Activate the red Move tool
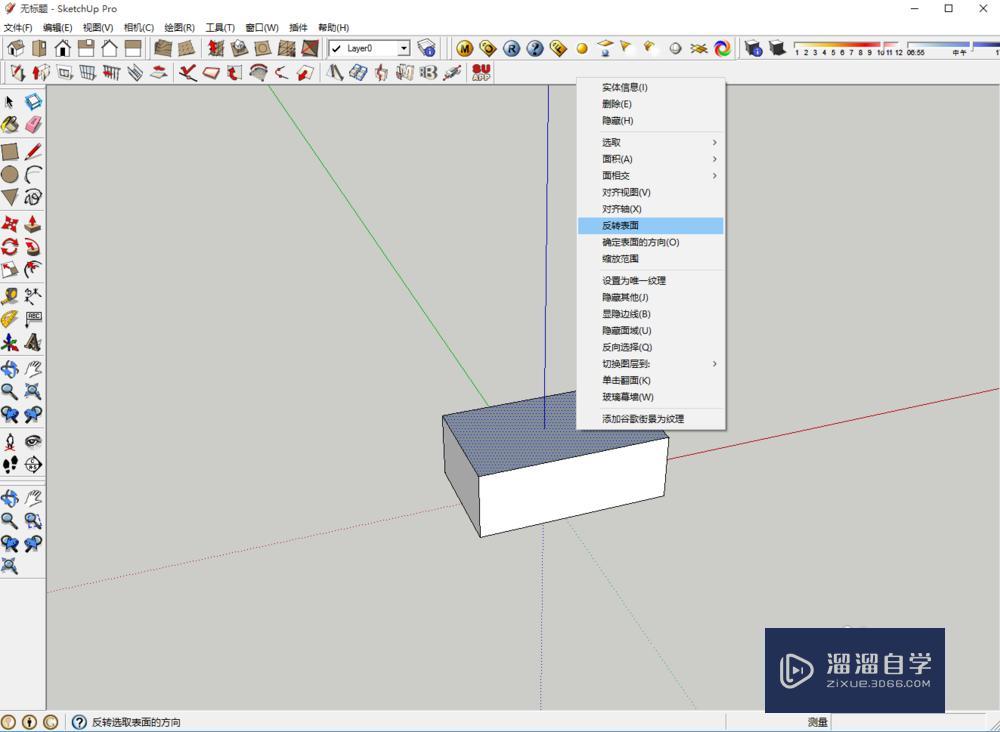This screenshot has height=732, width=1000. tap(10, 224)
